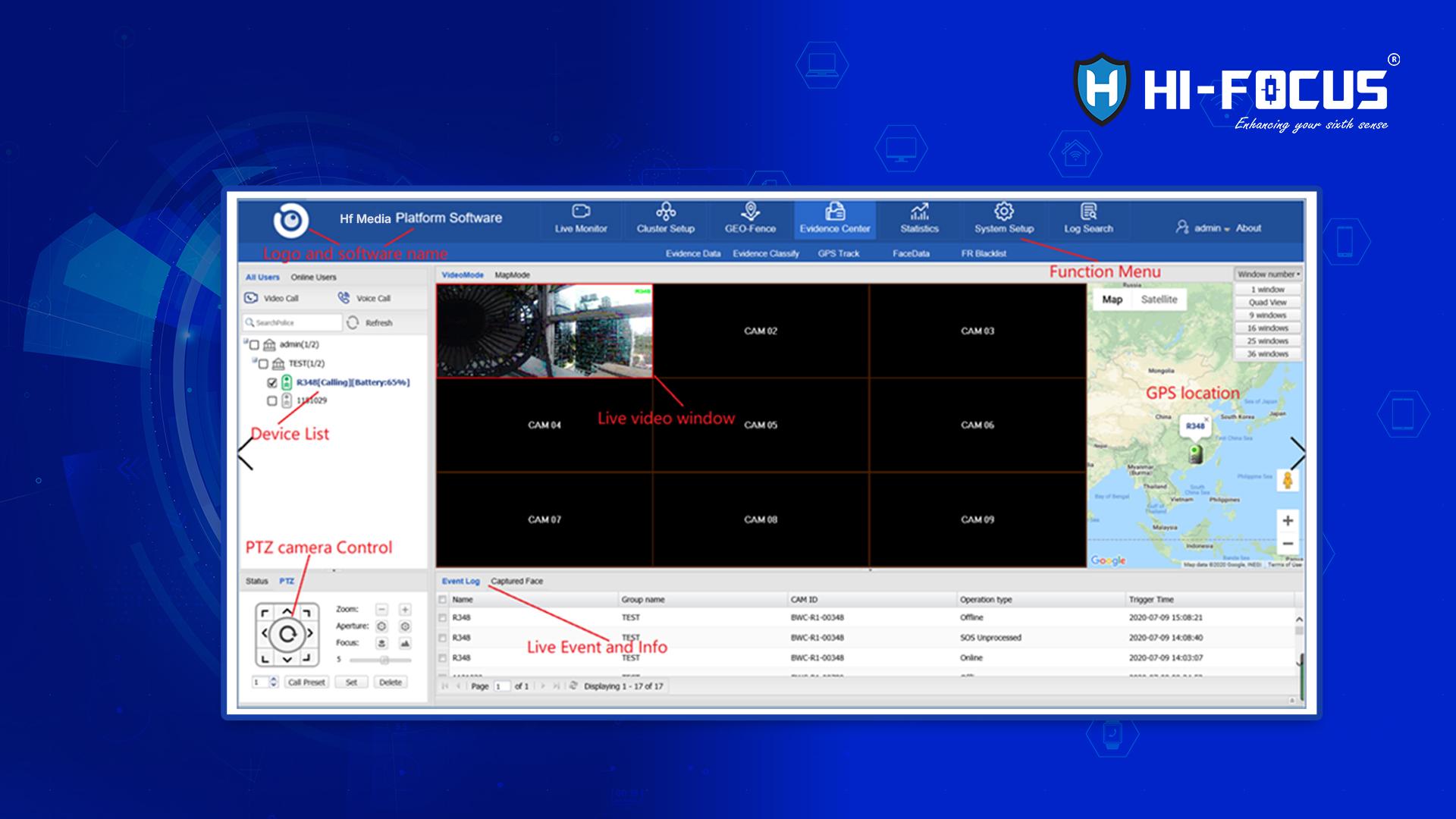Click the Call Preset button

(306, 682)
